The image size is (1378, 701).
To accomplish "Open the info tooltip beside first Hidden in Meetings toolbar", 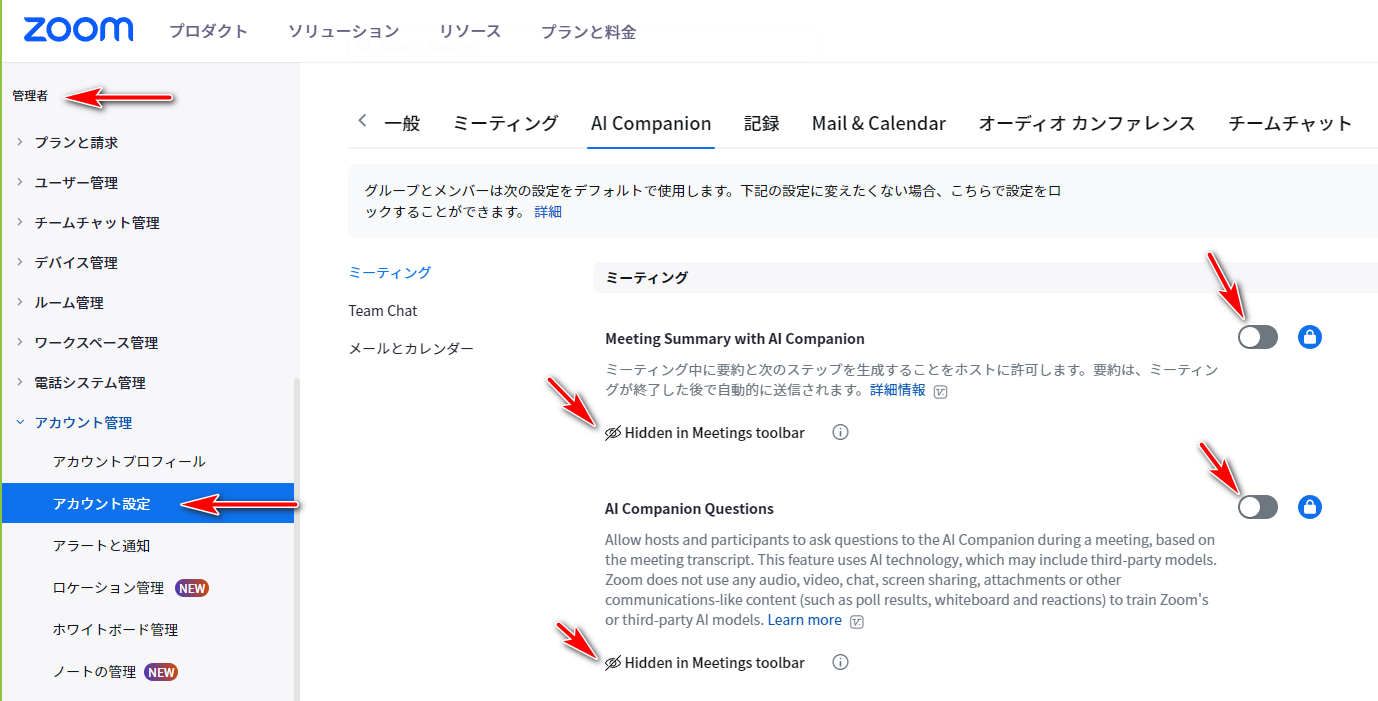I will pos(840,432).
